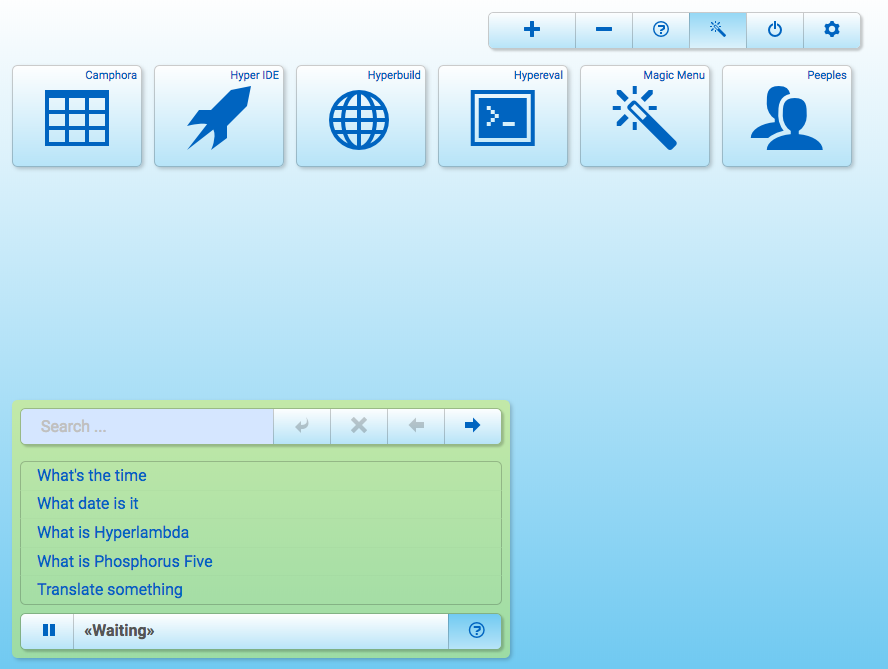Click the plus toolbar button
Screen dimensions: 888x669
coord(532,30)
